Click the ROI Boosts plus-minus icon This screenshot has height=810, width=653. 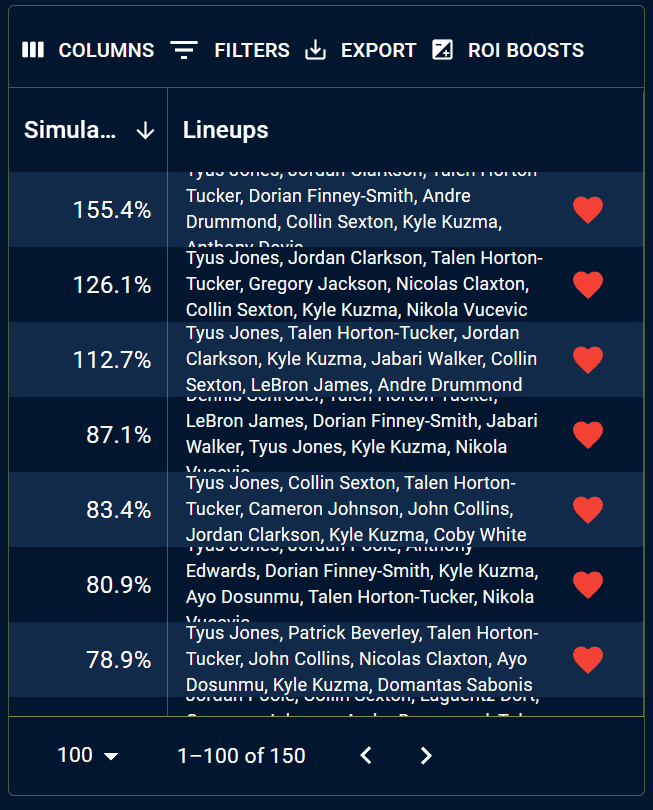click(x=442, y=50)
